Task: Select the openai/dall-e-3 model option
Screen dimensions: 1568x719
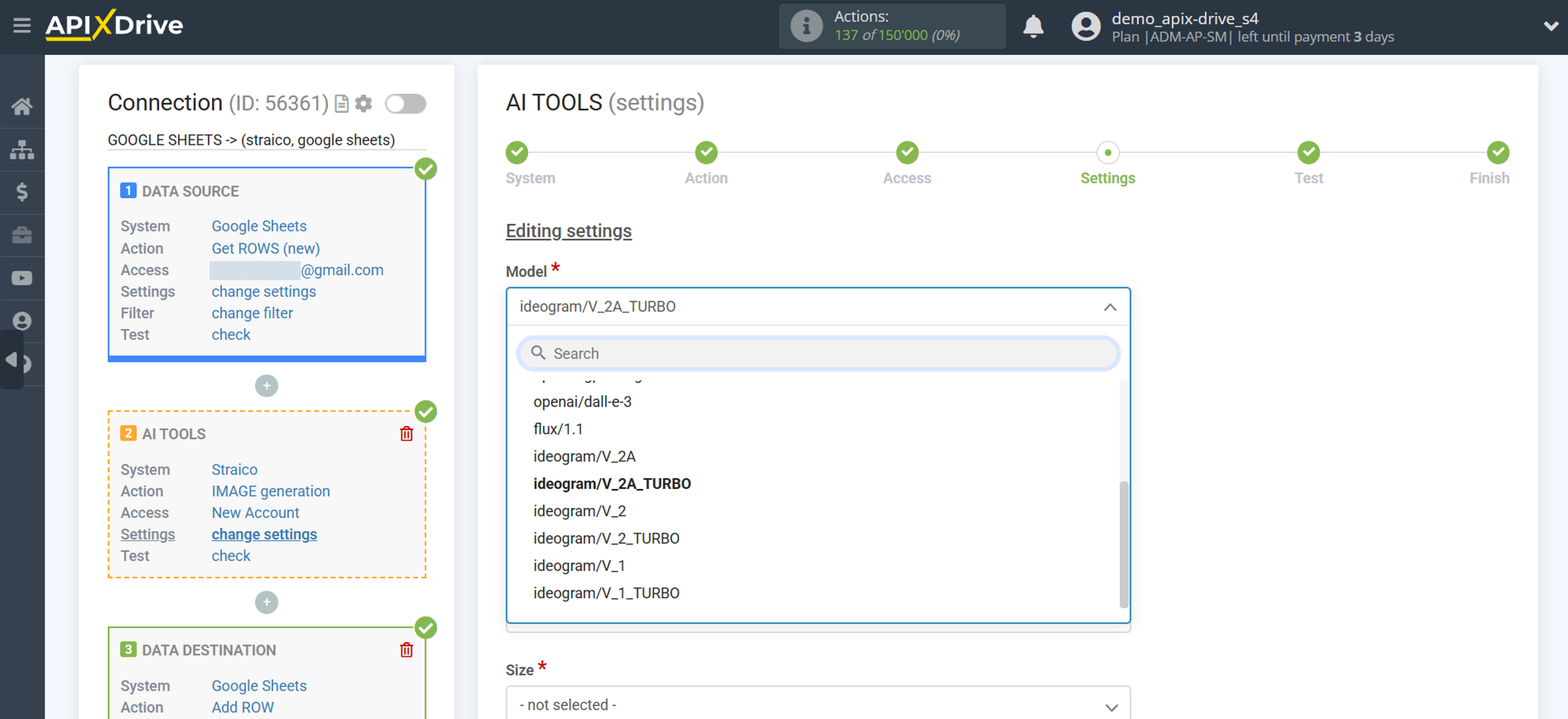Action: (581, 401)
